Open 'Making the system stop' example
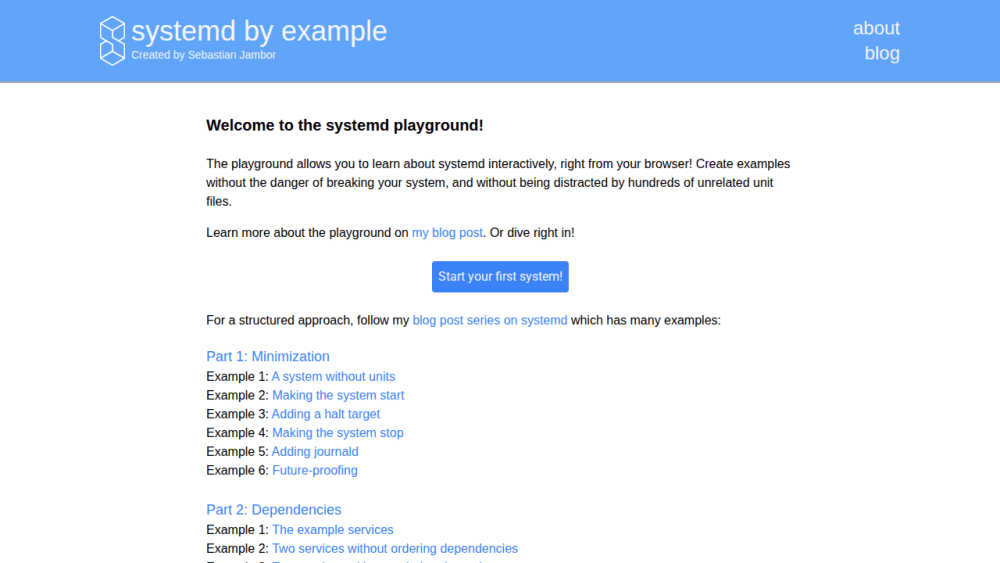This screenshot has height=563, width=1000. [338, 433]
